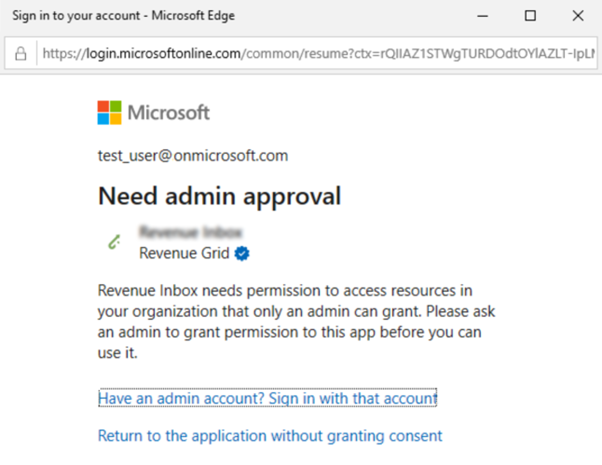Close the Microsoft Edge sign-in window
This screenshot has width=602, height=465.
coord(578,16)
